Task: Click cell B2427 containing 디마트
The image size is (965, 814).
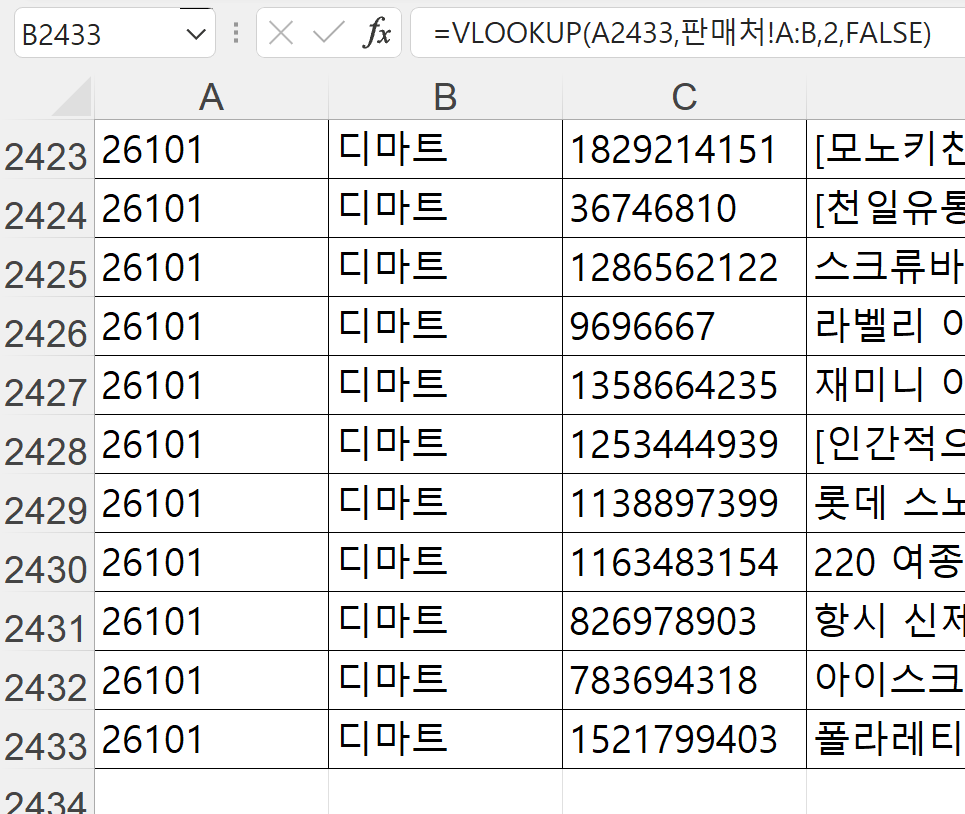Action: pyautogui.click(x=446, y=386)
